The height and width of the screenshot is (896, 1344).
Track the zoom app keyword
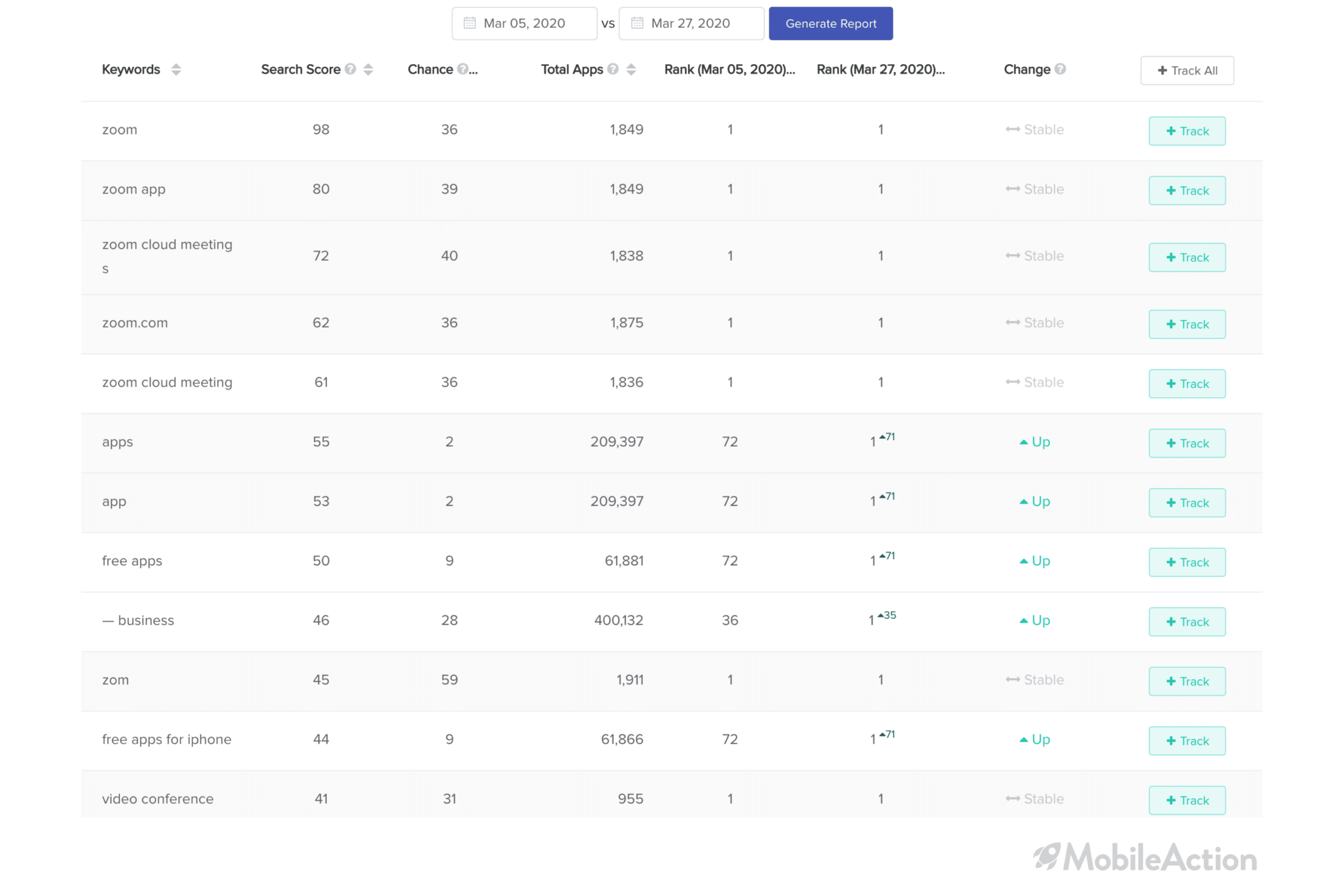pyautogui.click(x=1187, y=191)
